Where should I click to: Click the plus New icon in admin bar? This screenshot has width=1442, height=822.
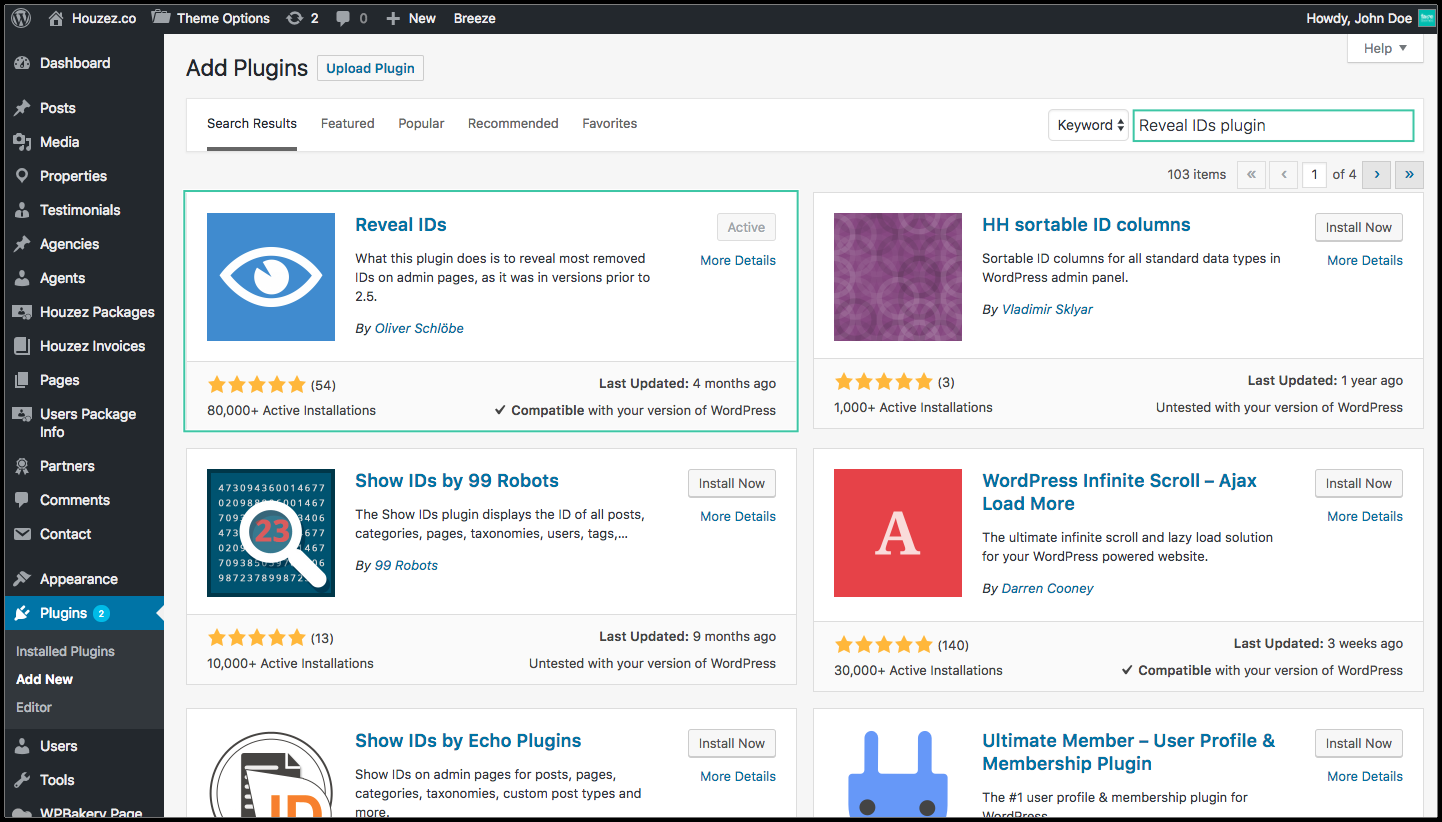coord(393,18)
